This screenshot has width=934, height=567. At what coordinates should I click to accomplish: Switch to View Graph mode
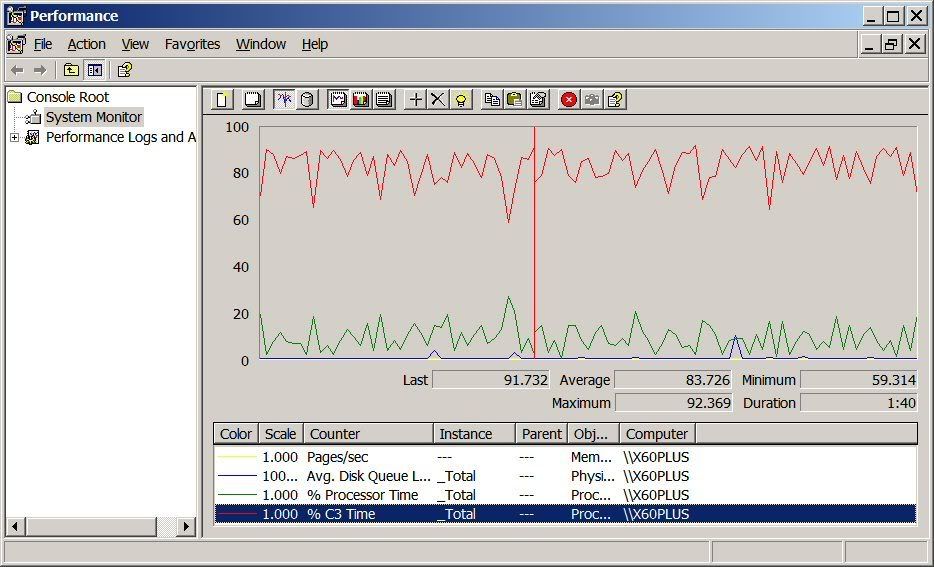pyautogui.click(x=338, y=99)
